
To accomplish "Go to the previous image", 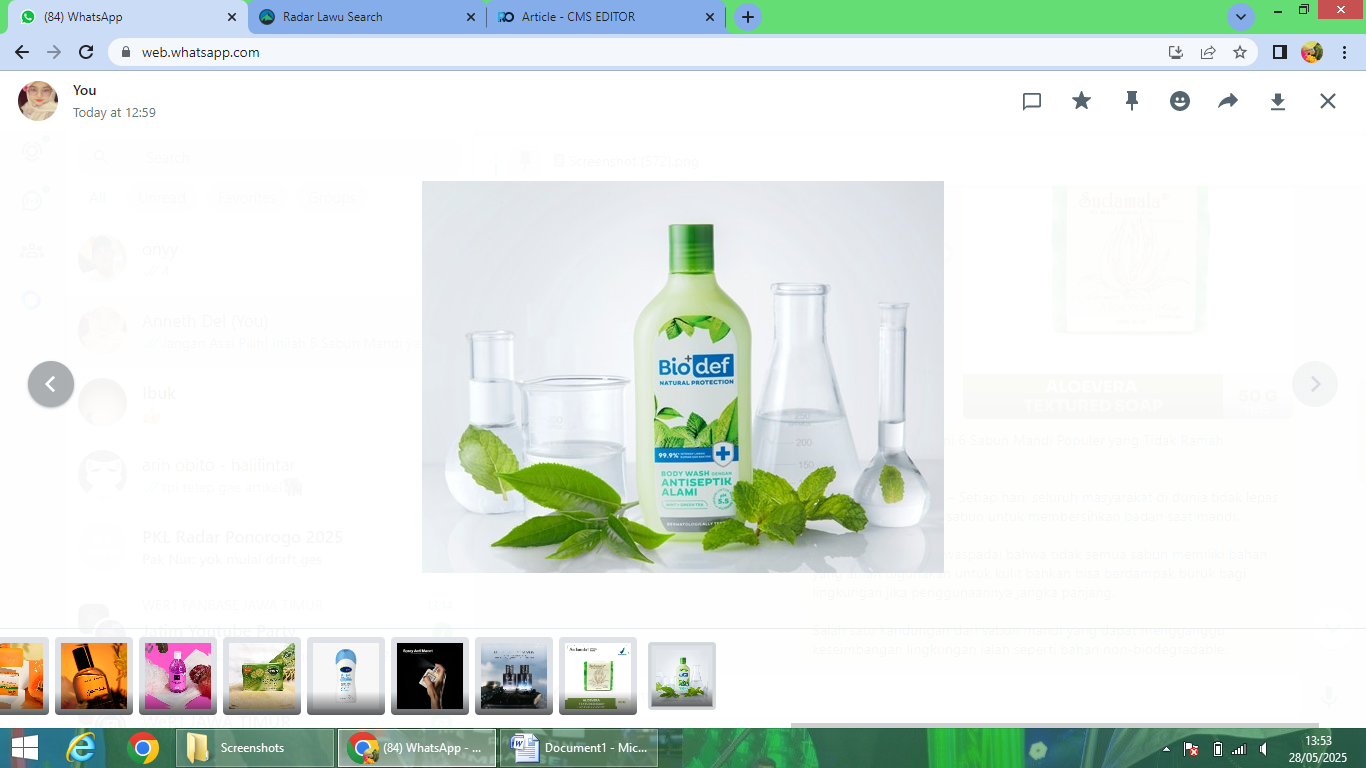I will click(51, 384).
